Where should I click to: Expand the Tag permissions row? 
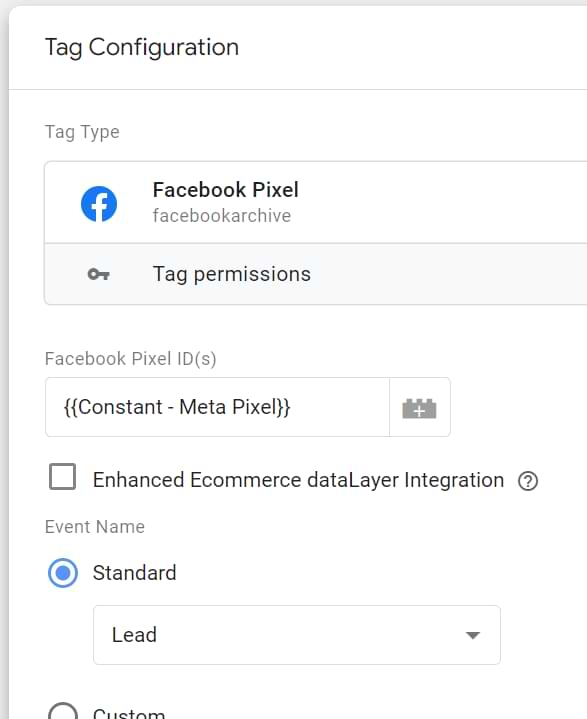click(x=316, y=274)
